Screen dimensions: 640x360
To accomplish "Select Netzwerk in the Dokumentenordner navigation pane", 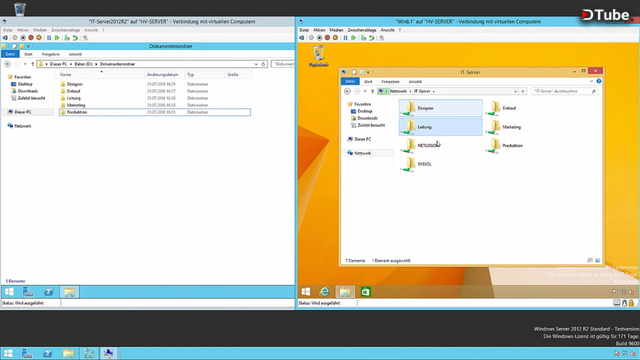I will click(x=23, y=126).
